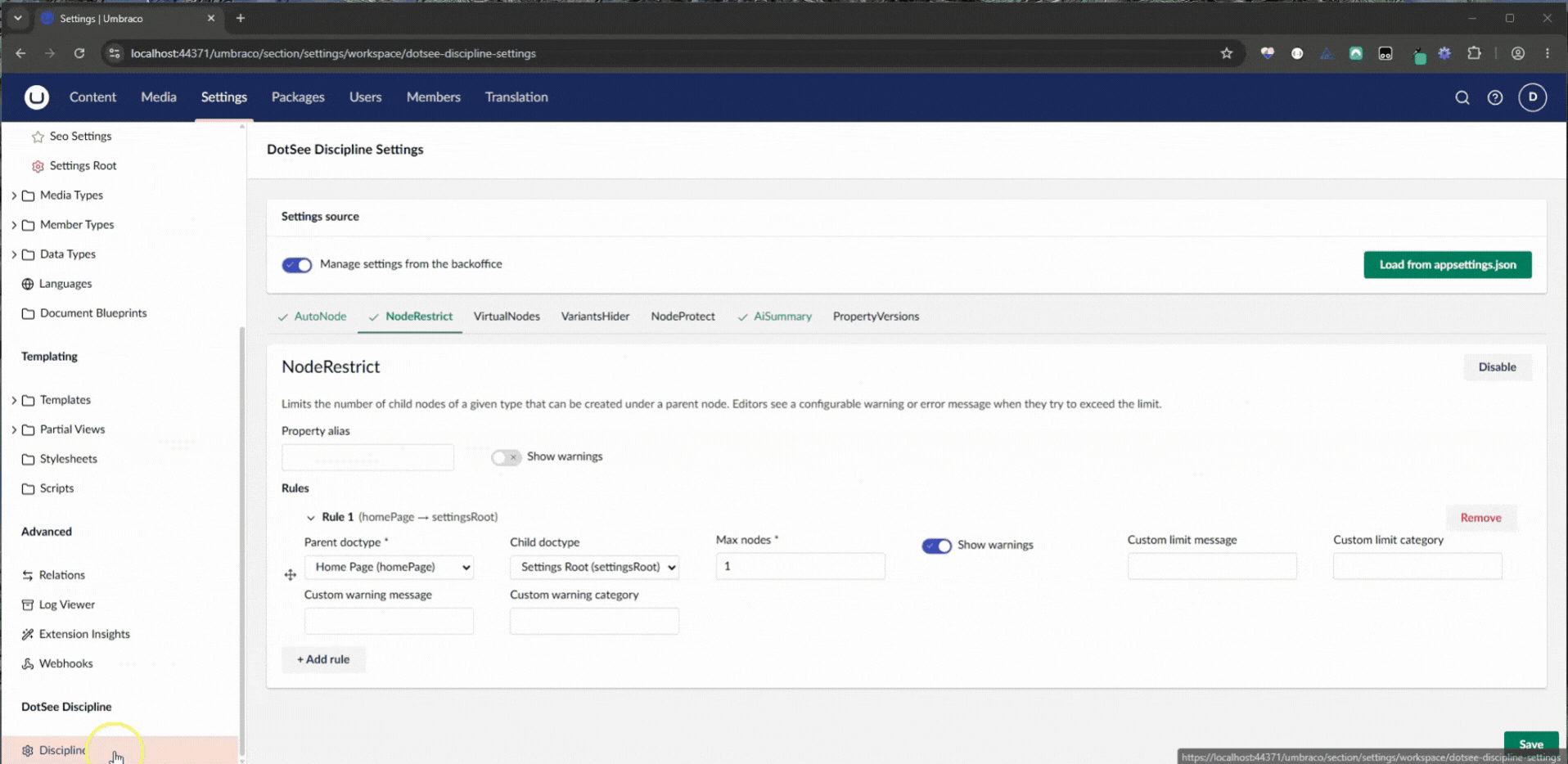Open the tab search dropdown arrow
This screenshot has height=764, width=1568.
click(17, 18)
